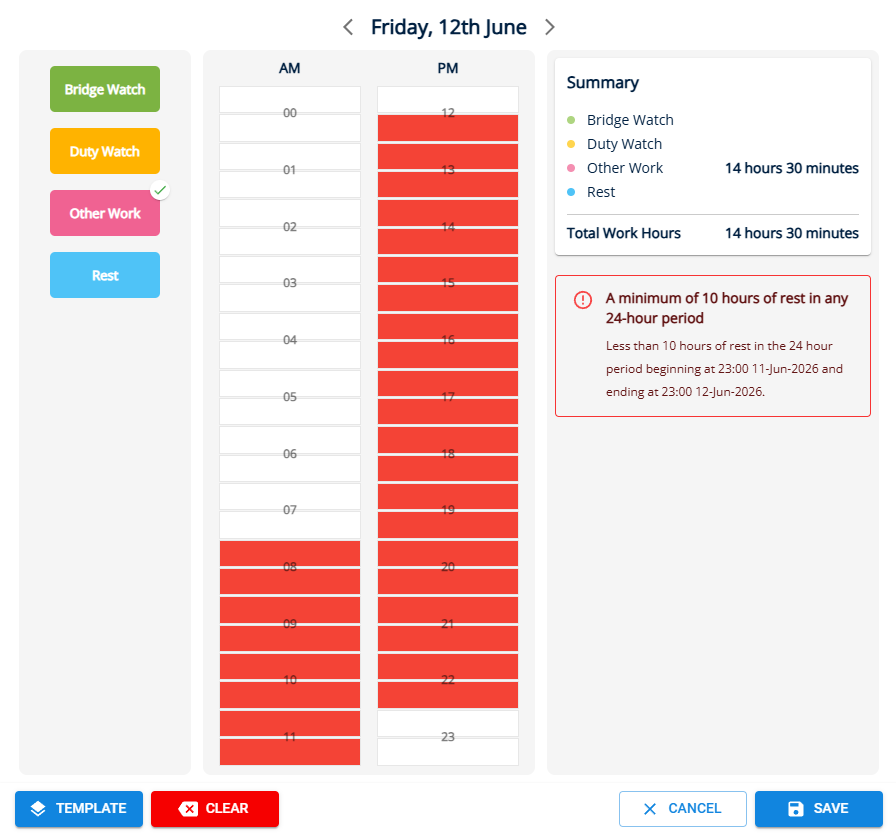This screenshot has width=896, height=838.
Task: Mark the empty 12:00–12:30 PM slot
Action: coord(448,99)
